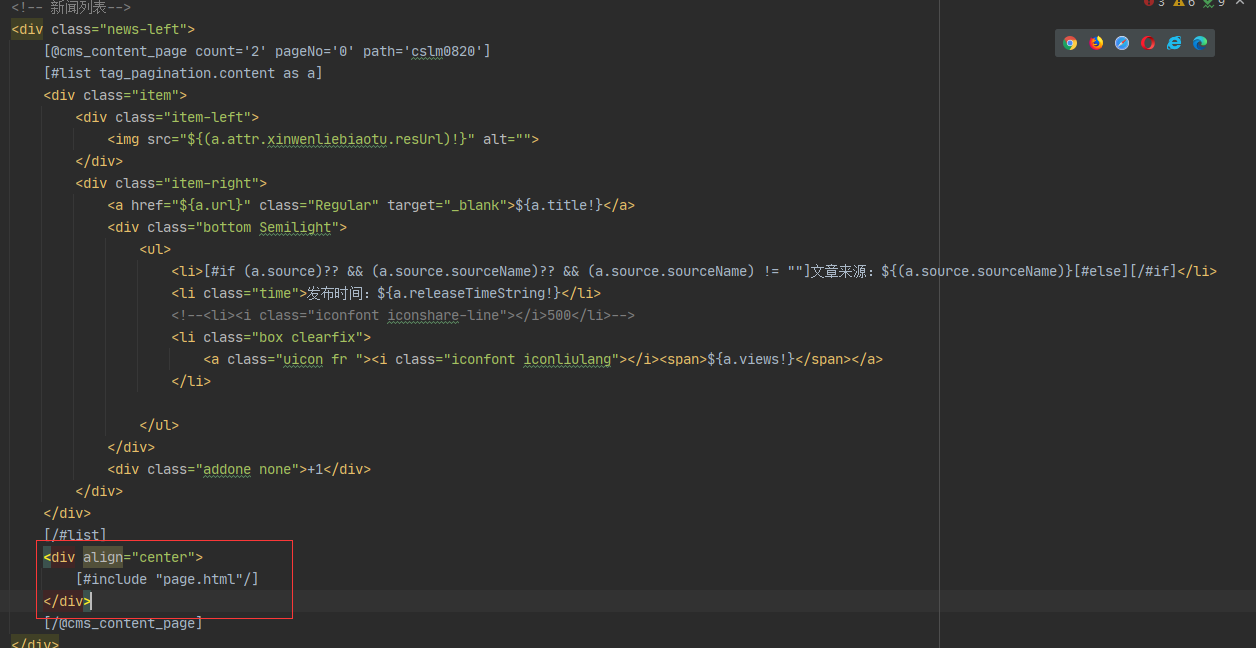Open preview in Firefox browser
This screenshot has height=648, width=1256.
click(x=1096, y=43)
